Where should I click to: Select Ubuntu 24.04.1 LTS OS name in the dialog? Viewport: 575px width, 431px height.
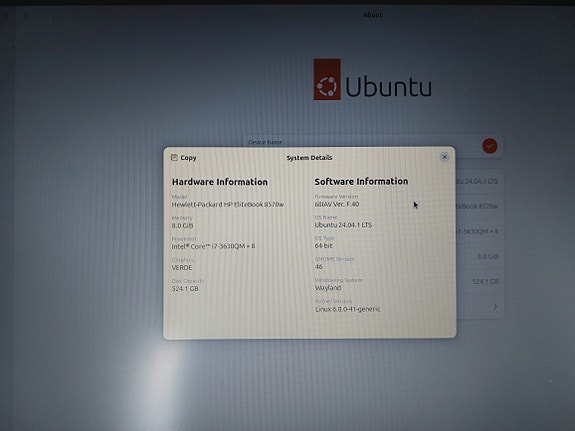(x=343, y=225)
